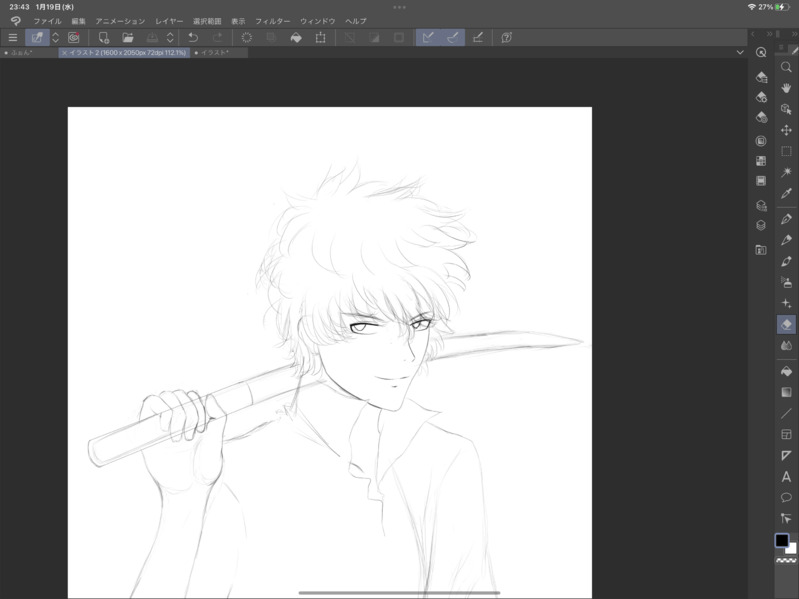
Task: Open the 選択範囲 menu
Action: tap(207, 21)
